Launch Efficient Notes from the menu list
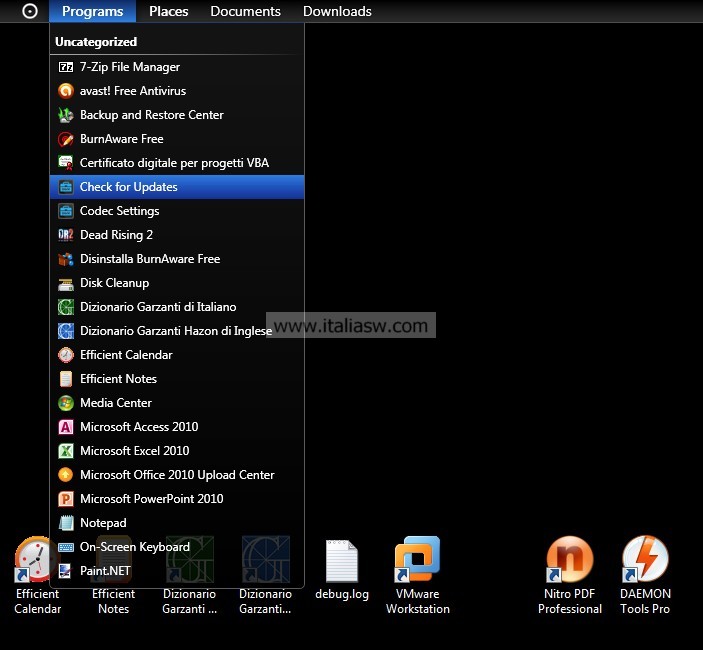This screenshot has height=650, width=703. [177, 379]
